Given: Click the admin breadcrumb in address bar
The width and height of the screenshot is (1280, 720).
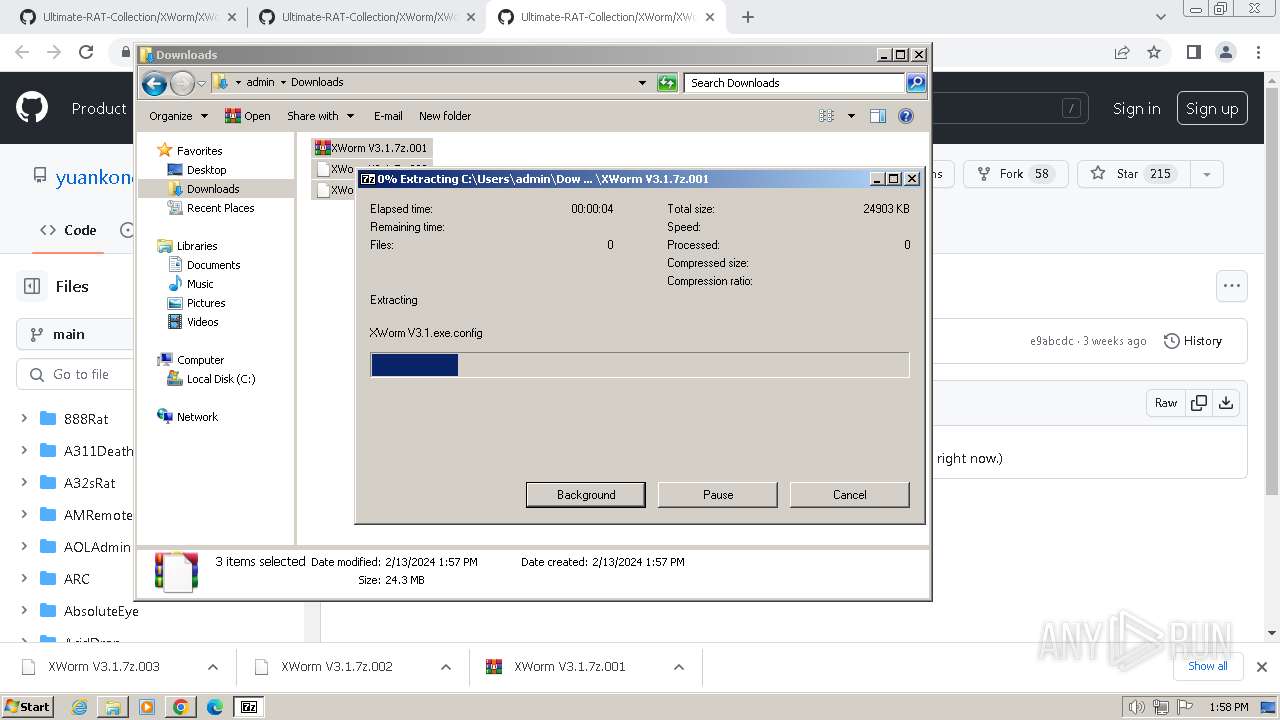Looking at the screenshot, I should click(x=260, y=82).
